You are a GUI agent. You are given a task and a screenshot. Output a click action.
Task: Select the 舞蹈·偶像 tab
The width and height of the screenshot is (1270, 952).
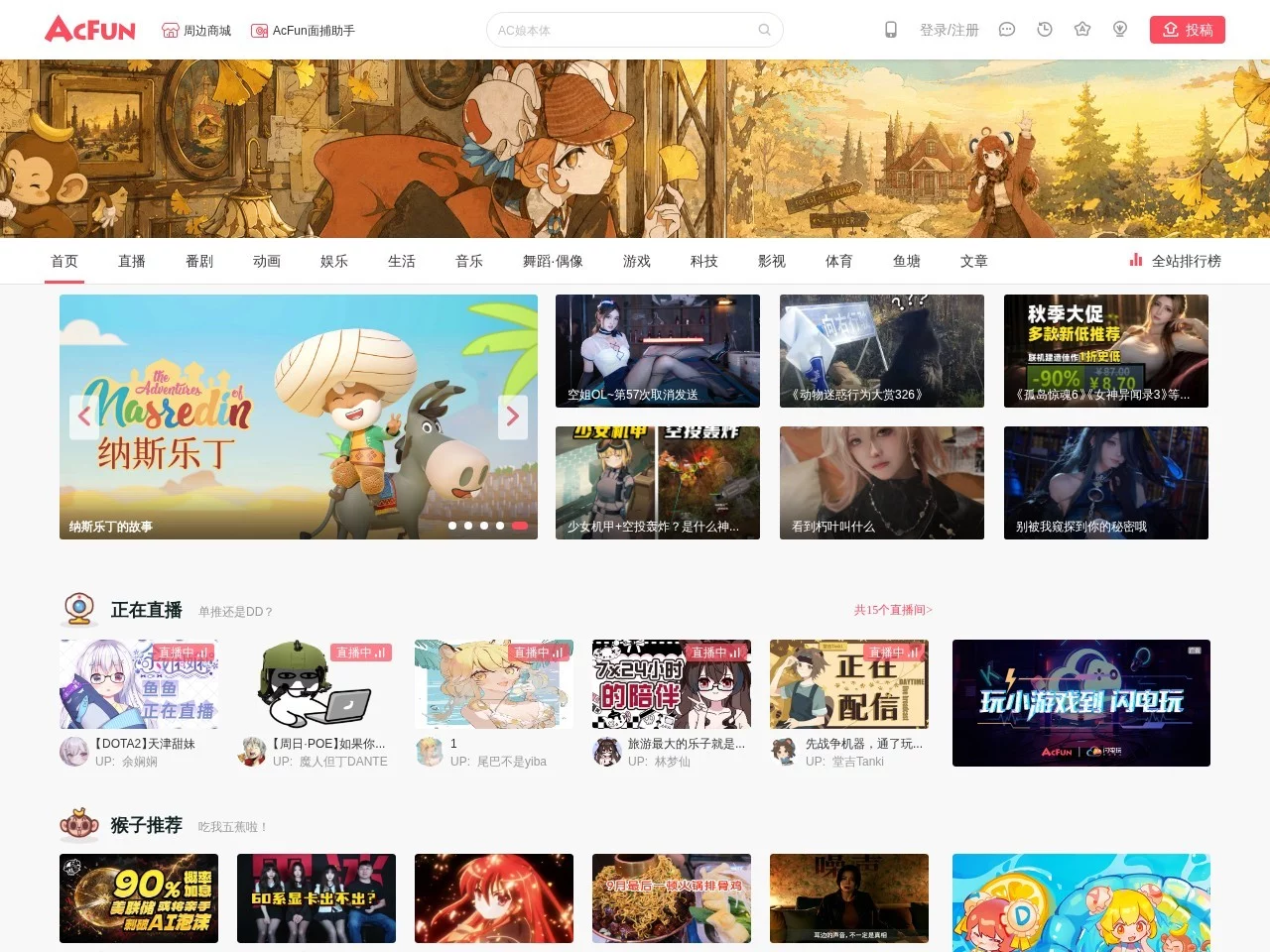pyautogui.click(x=553, y=261)
